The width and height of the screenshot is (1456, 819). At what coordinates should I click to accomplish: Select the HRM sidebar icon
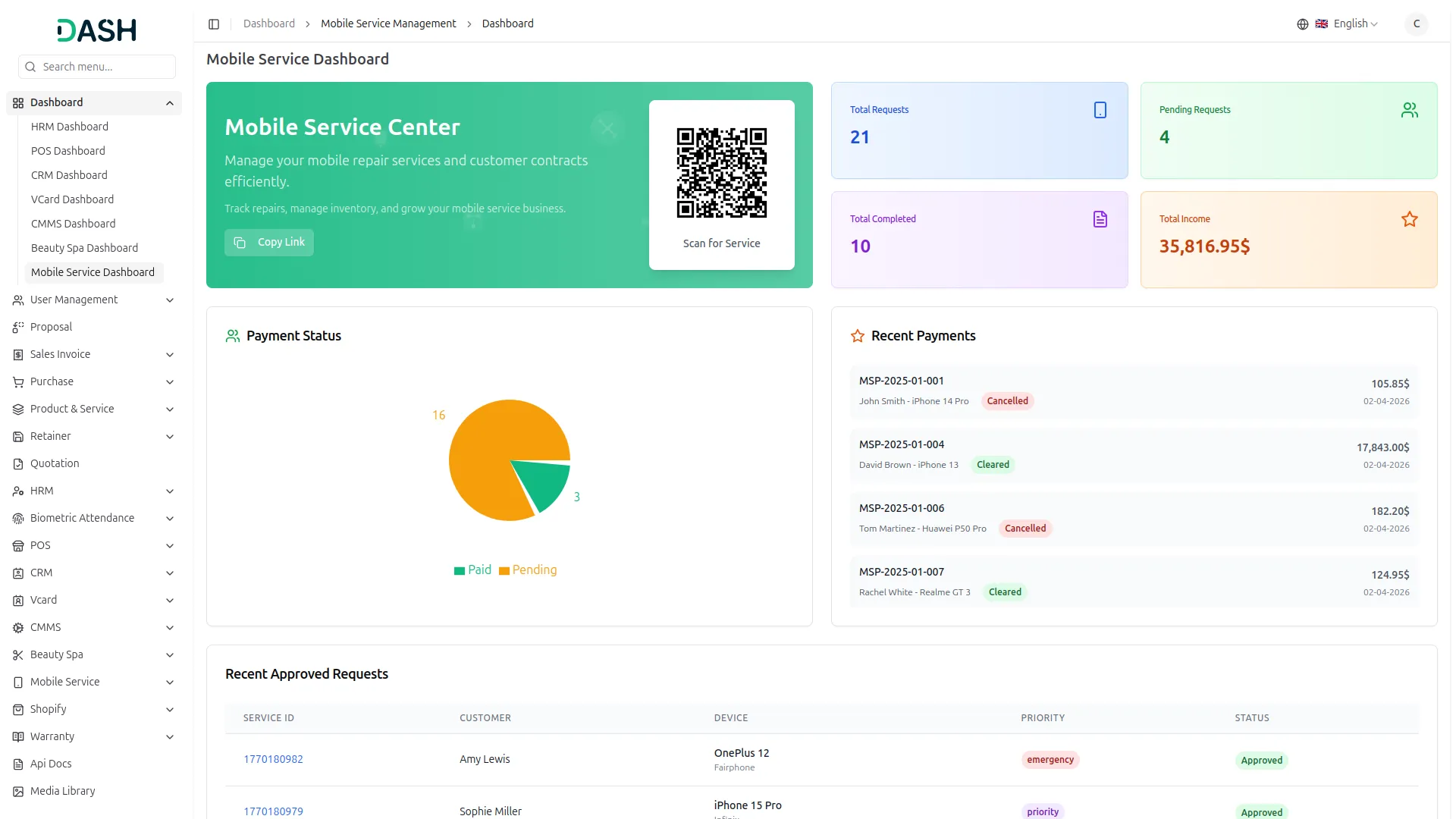(17, 491)
